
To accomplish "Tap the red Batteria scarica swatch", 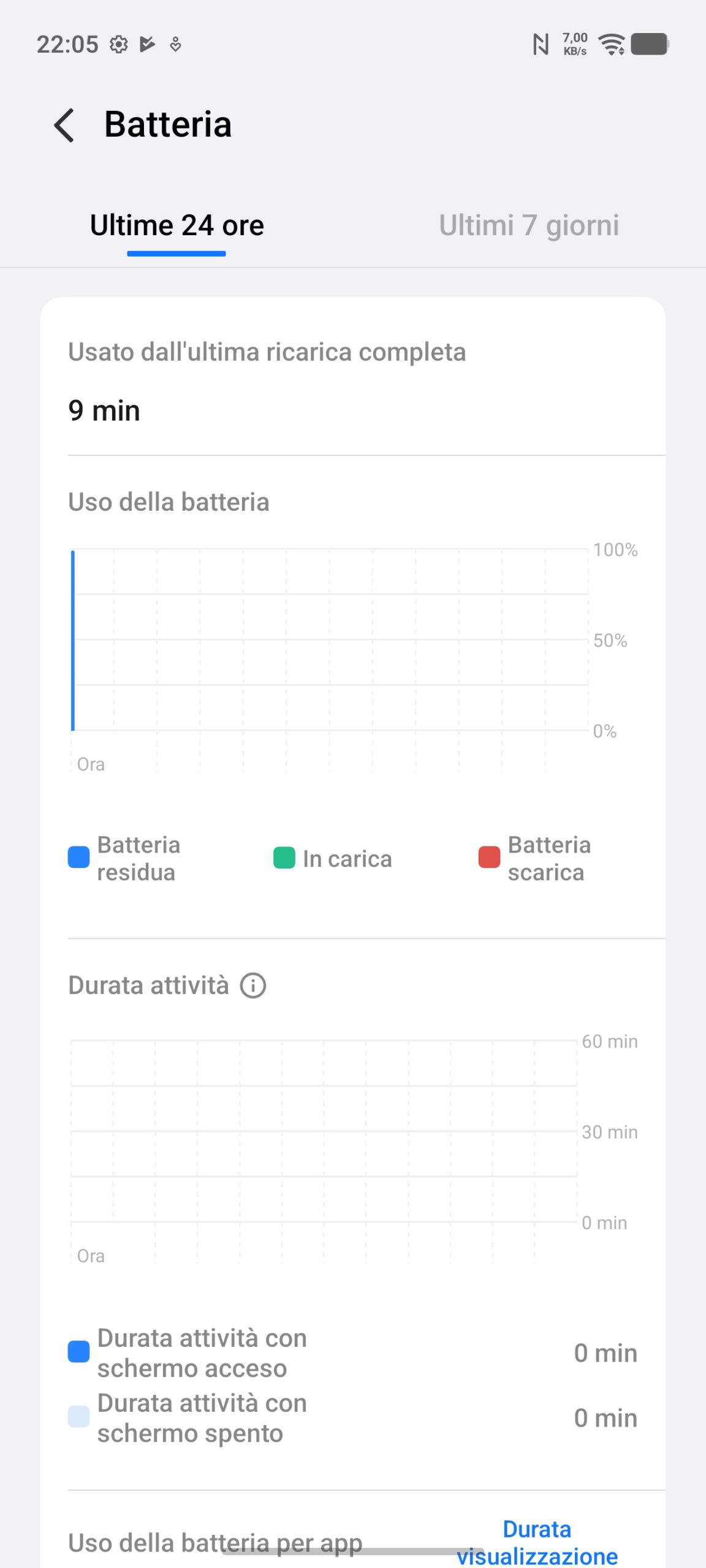I will (x=489, y=858).
